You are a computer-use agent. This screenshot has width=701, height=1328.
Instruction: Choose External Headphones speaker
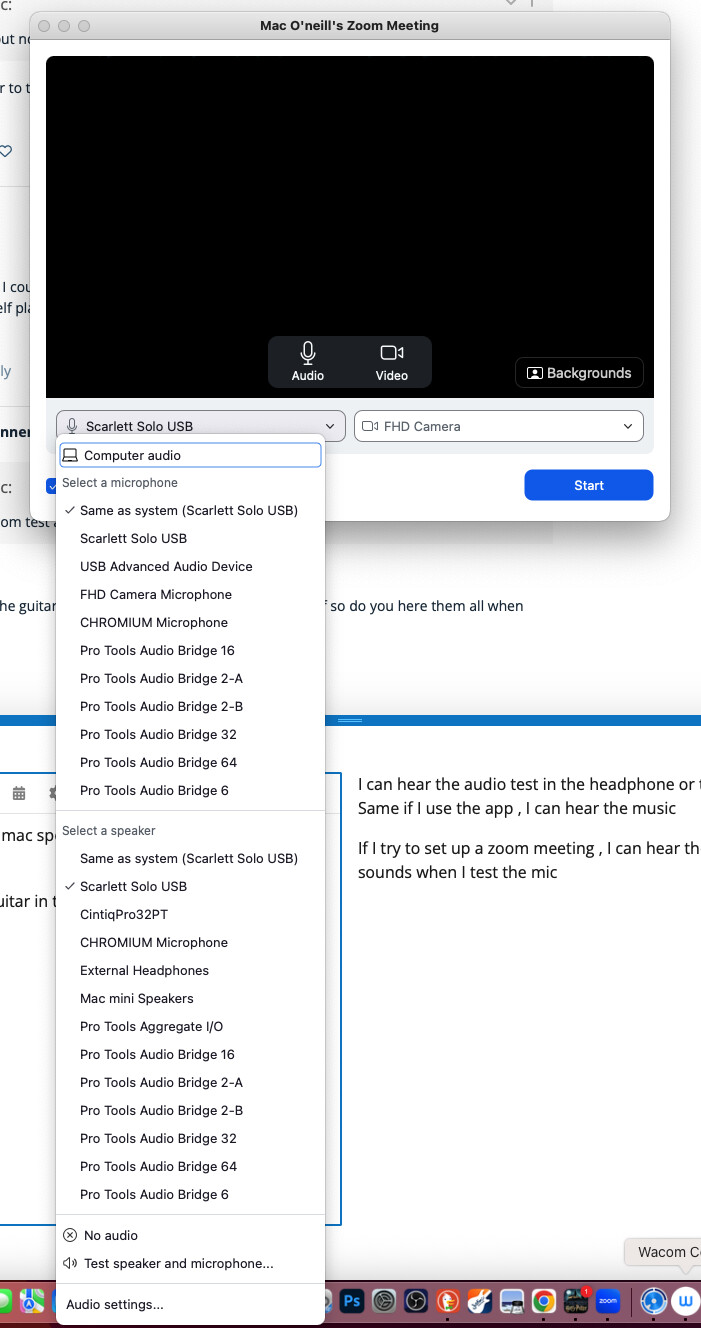click(190, 970)
